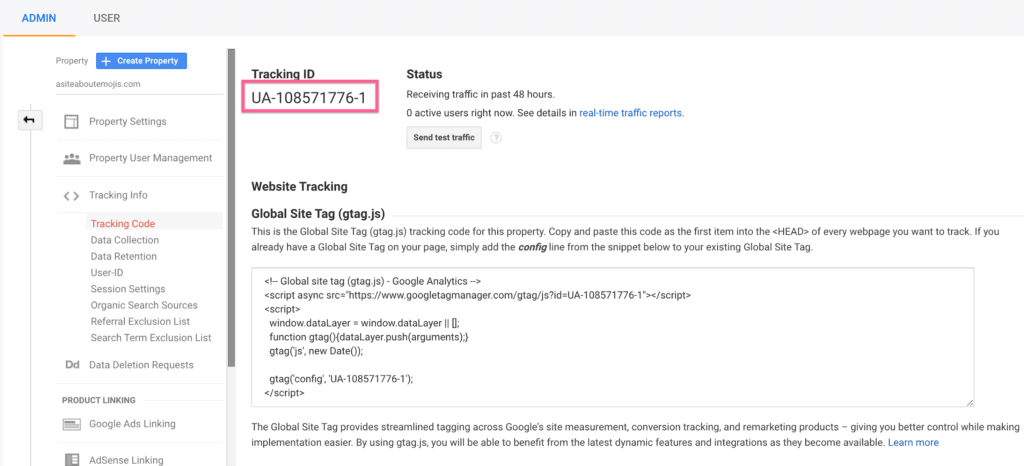
Task: Open Google Ads Linking
Action: point(133,424)
